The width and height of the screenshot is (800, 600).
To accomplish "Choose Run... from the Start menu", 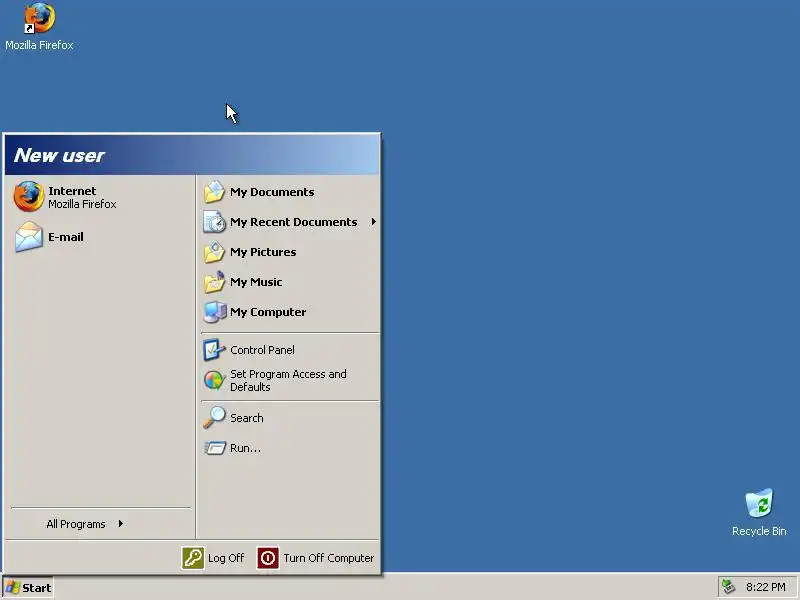I will pyautogui.click(x=245, y=448).
